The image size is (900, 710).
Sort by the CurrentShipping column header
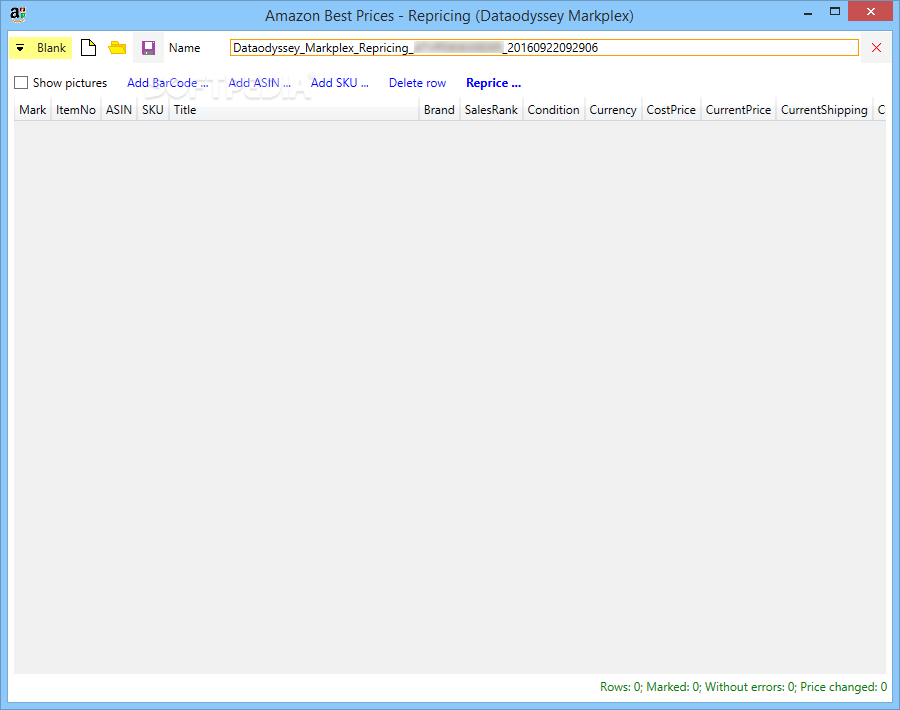(x=824, y=110)
